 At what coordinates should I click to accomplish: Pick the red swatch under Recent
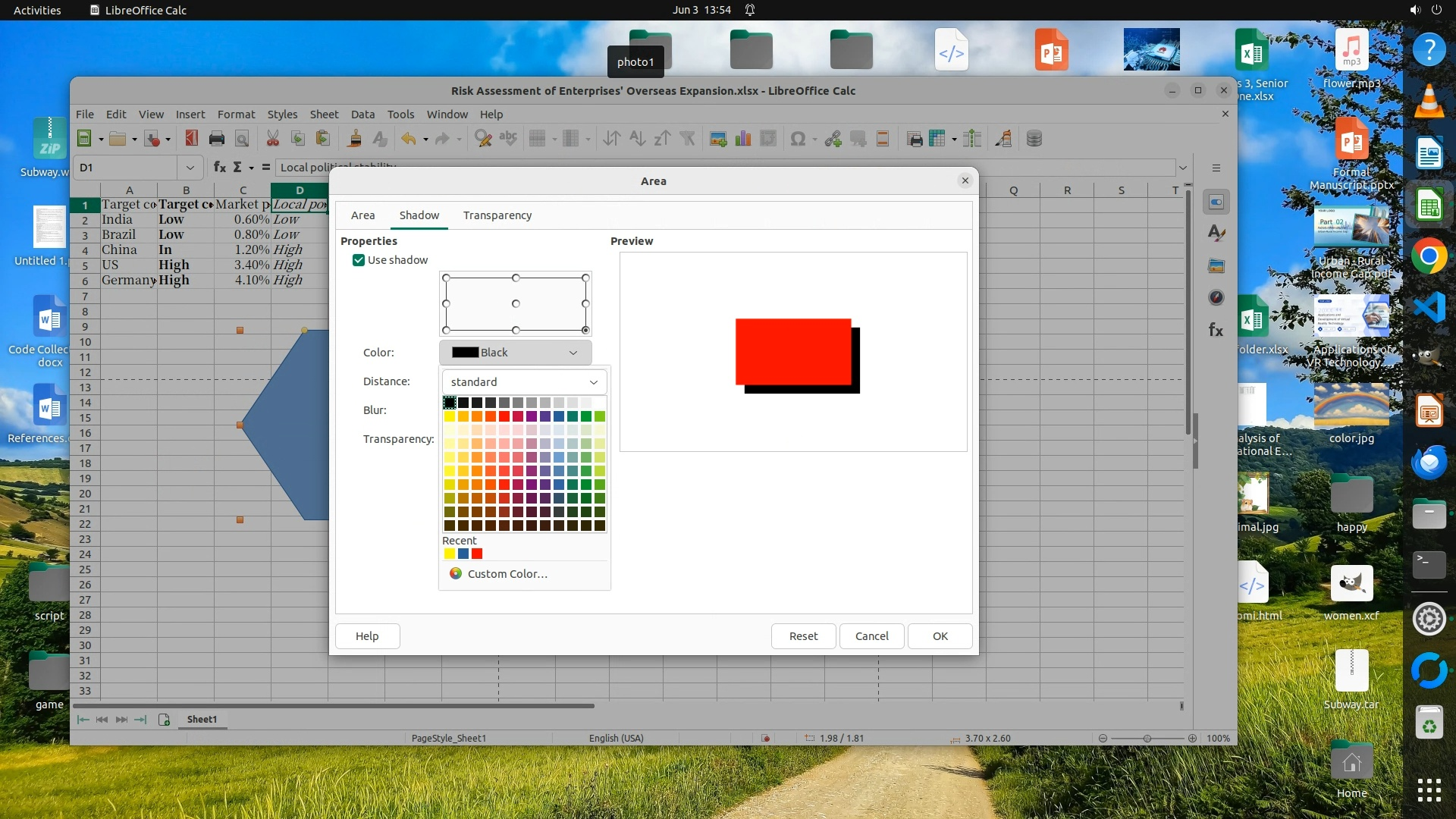[x=477, y=554]
